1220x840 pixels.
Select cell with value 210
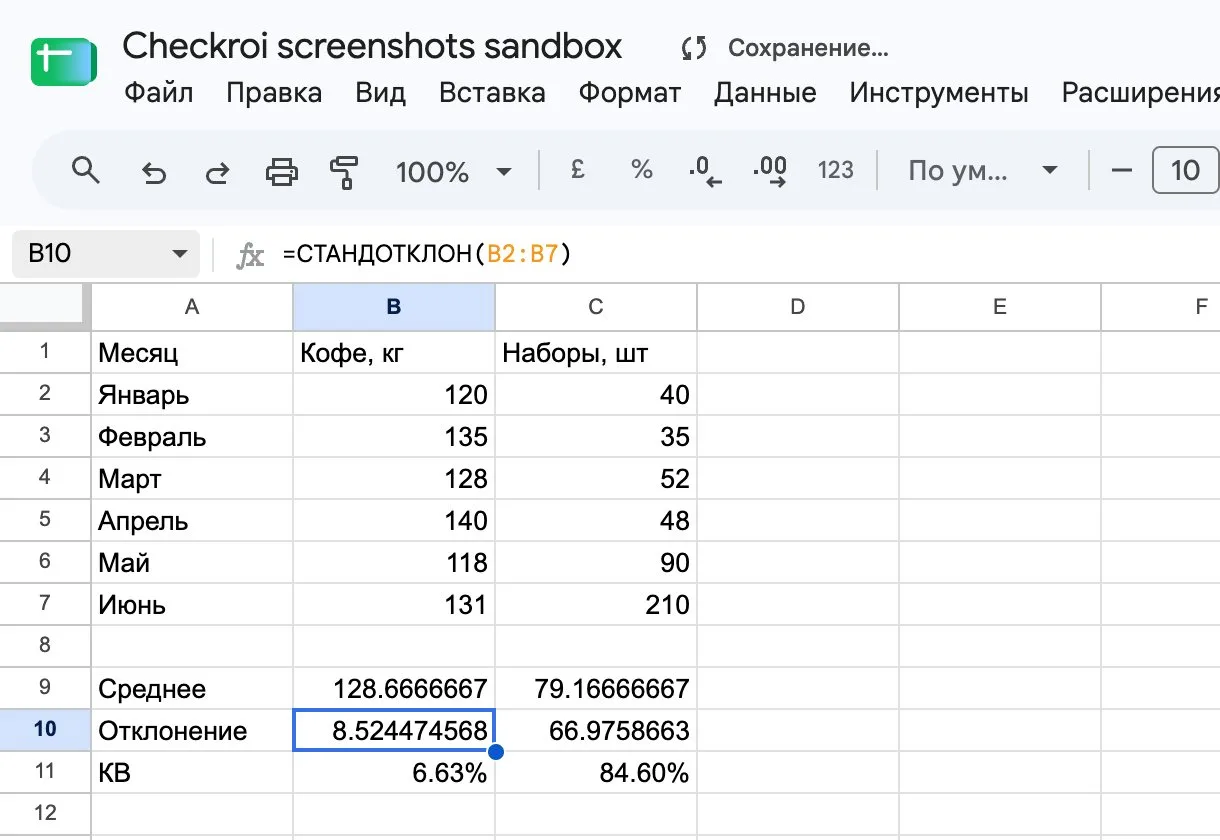coord(596,604)
